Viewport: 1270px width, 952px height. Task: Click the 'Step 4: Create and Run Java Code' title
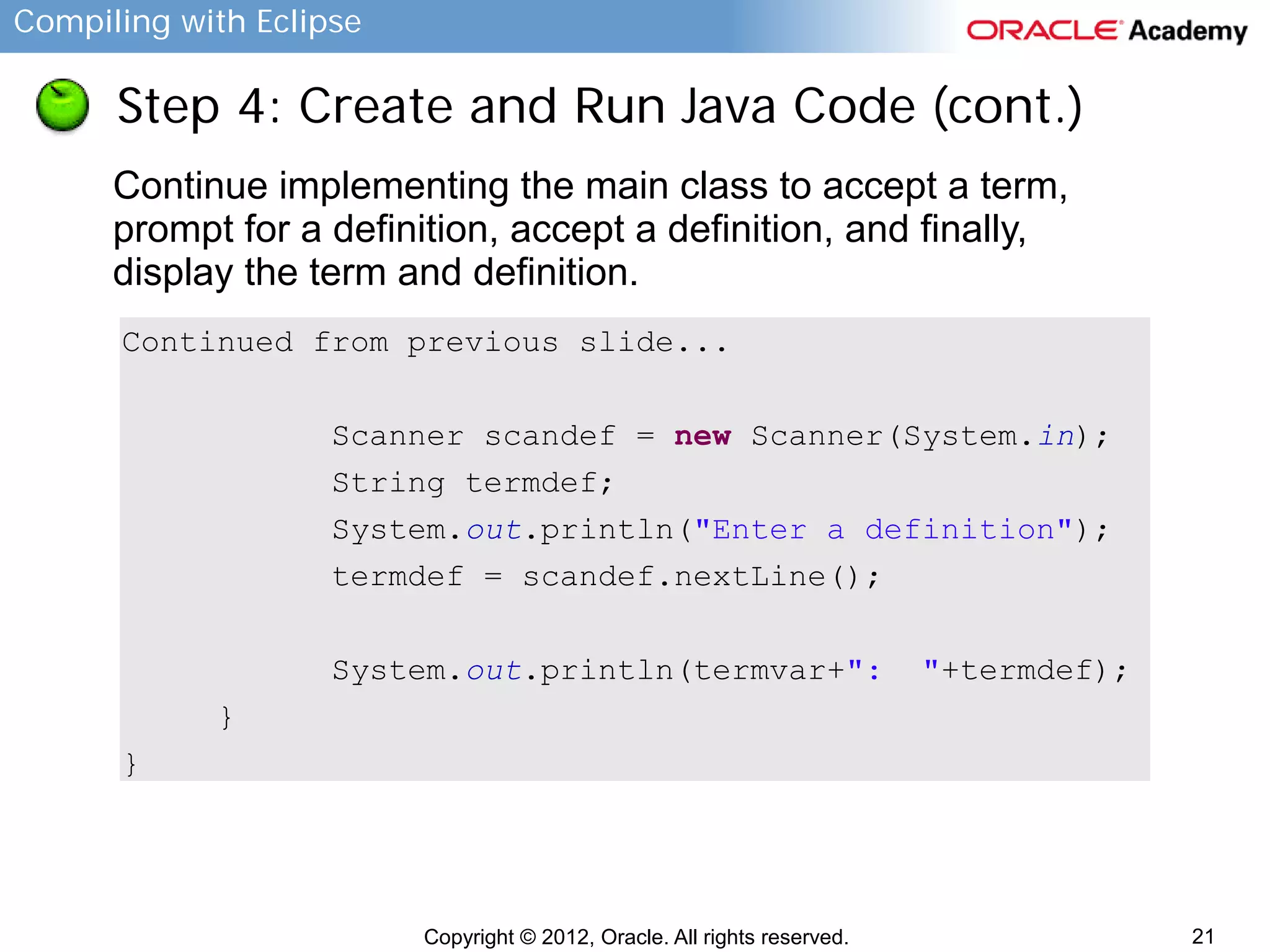599,106
